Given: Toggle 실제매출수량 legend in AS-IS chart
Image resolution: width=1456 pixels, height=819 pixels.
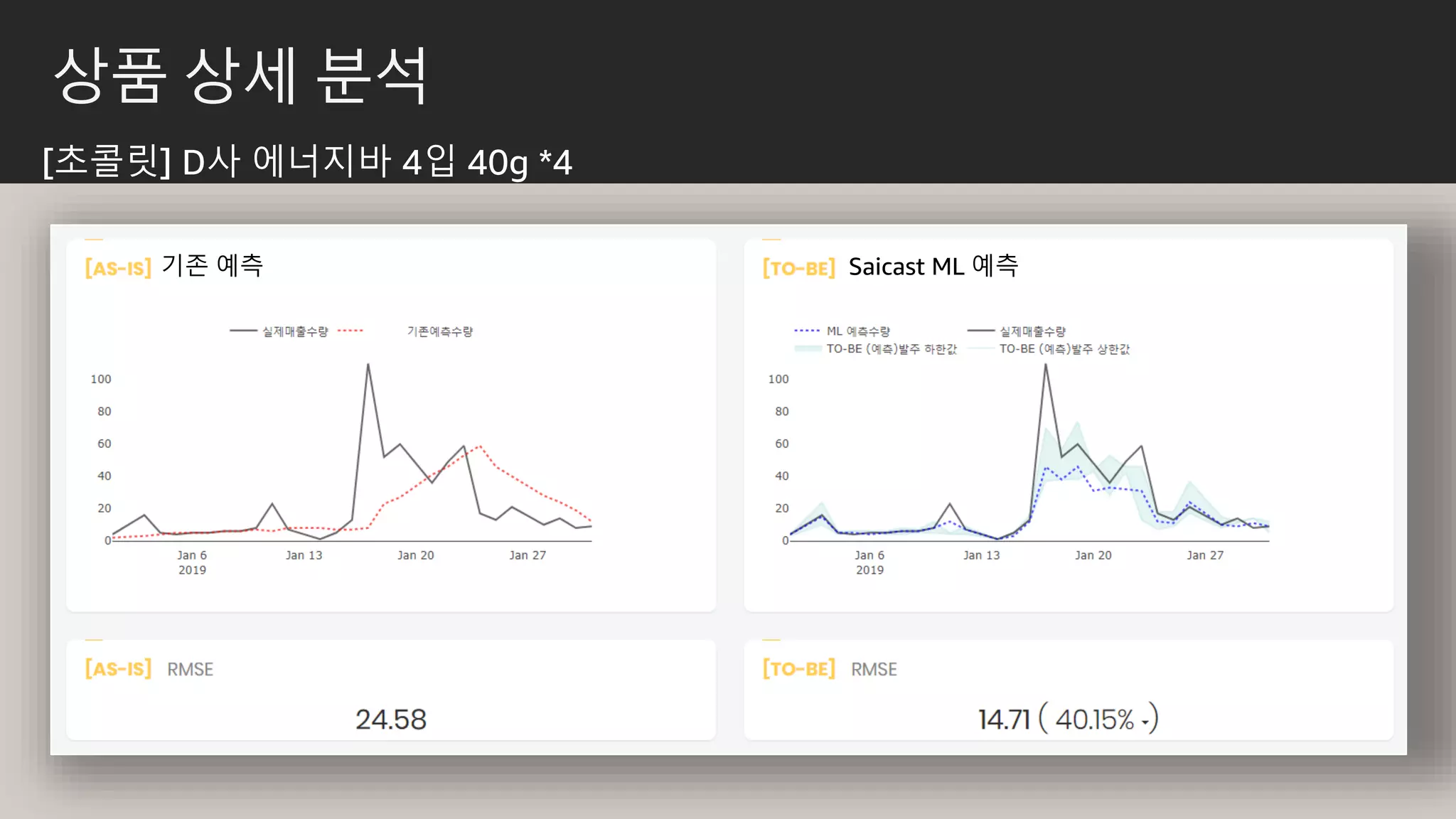Looking at the screenshot, I should [279, 331].
